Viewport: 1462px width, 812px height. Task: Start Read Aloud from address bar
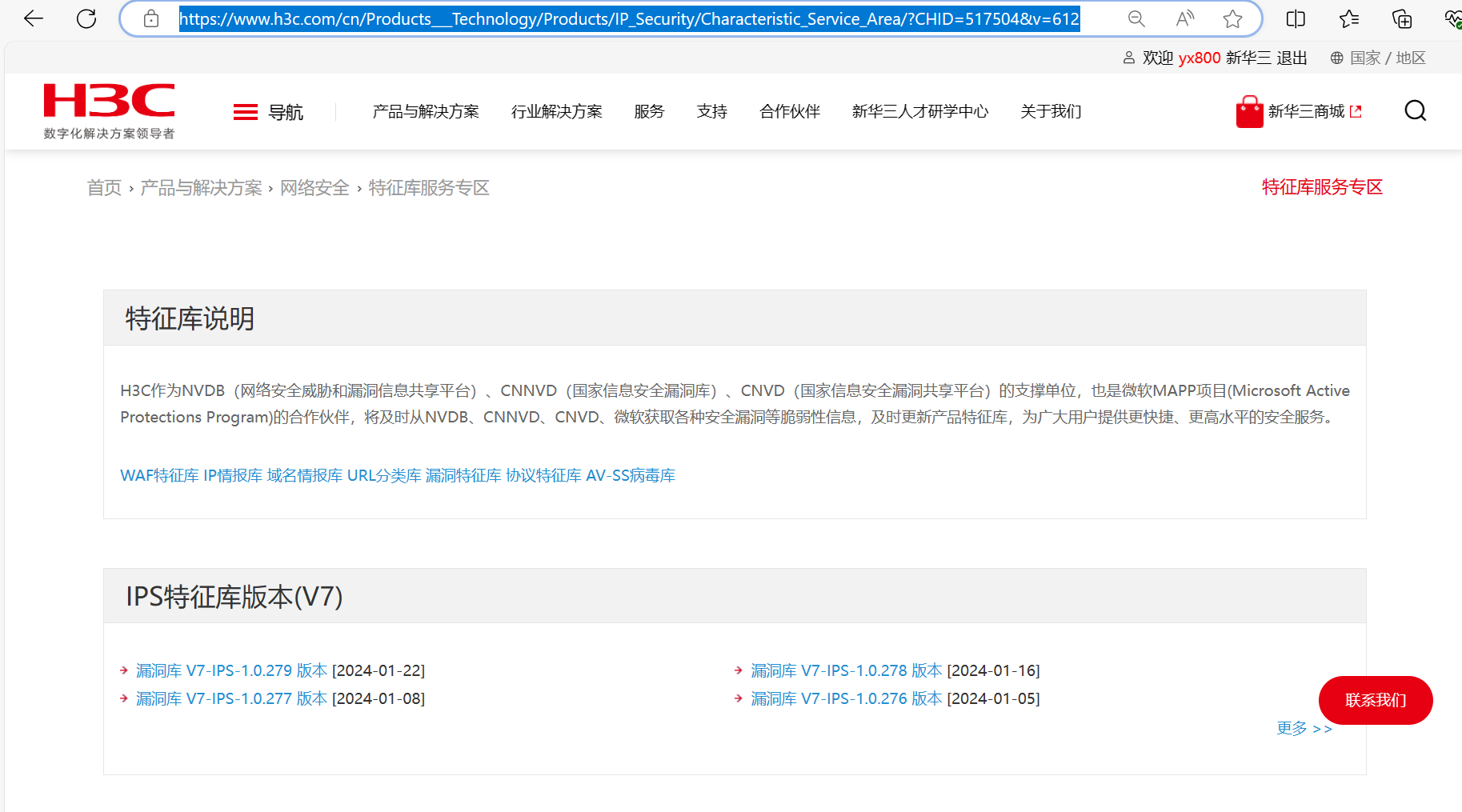click(x=1185, y=18)
